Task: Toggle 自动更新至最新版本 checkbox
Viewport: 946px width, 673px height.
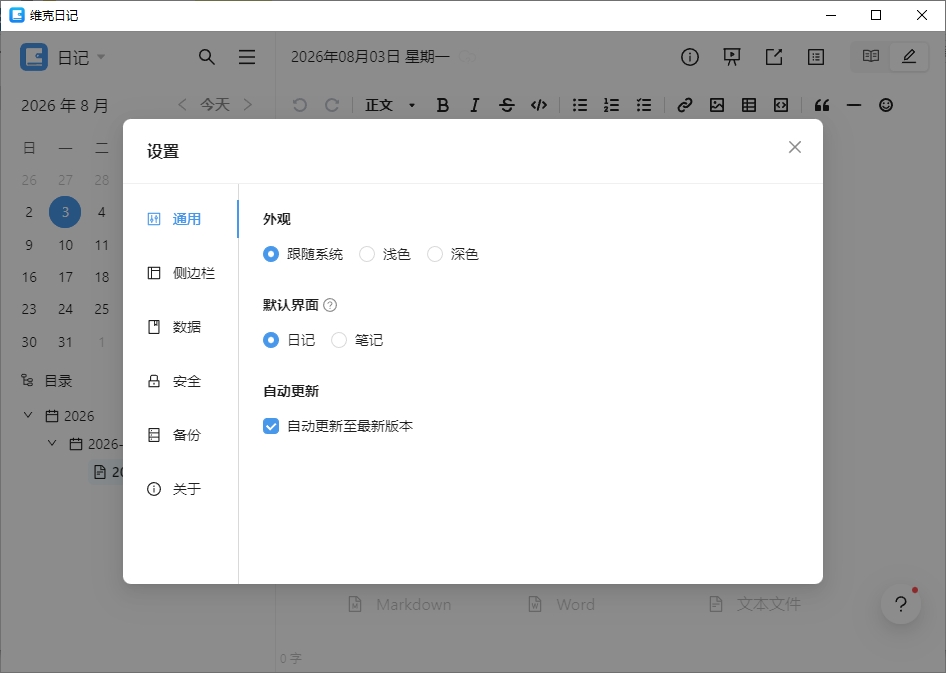Action: [271, 426]
